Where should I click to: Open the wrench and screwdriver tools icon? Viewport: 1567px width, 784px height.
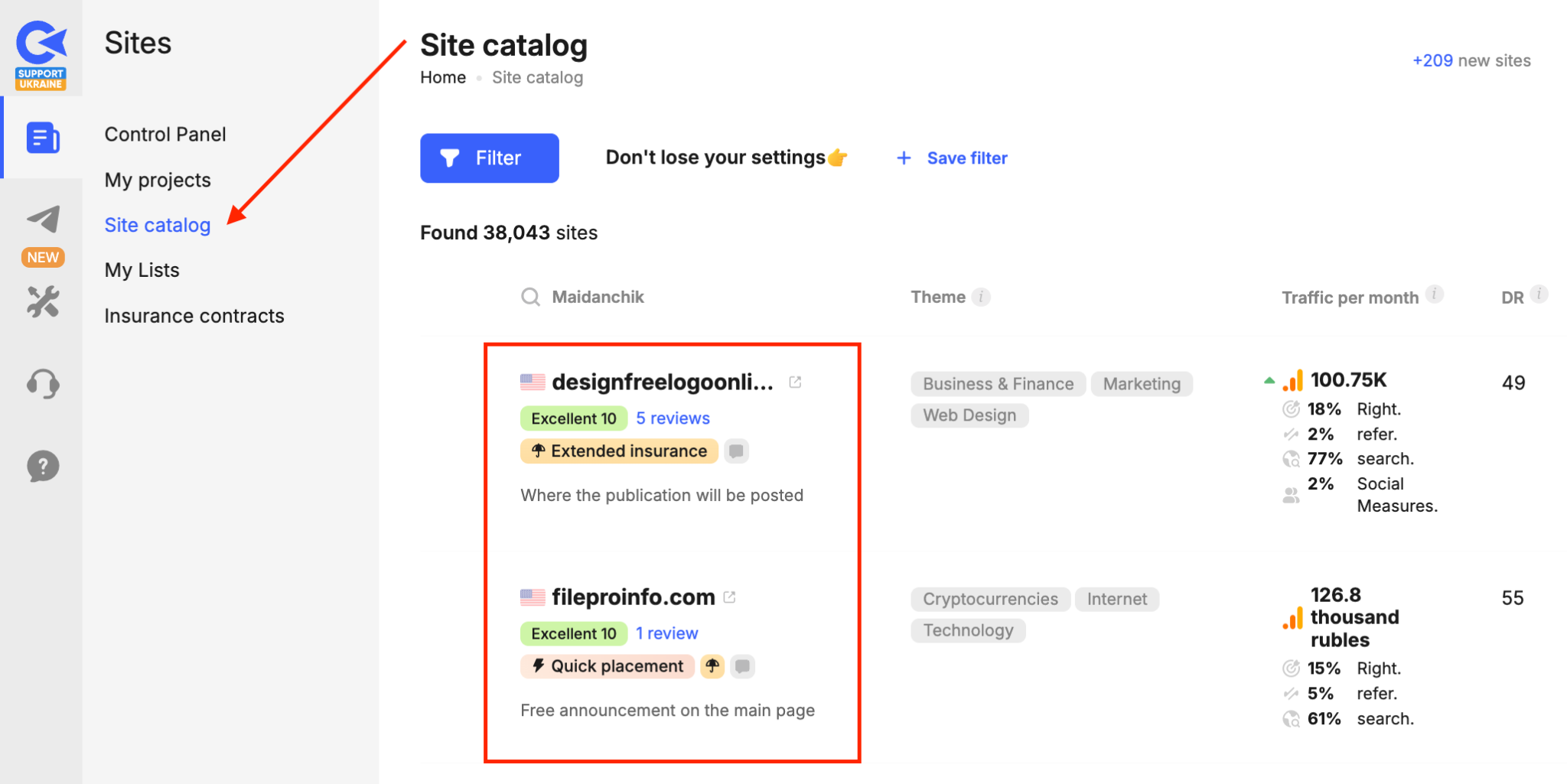point(43,302)
